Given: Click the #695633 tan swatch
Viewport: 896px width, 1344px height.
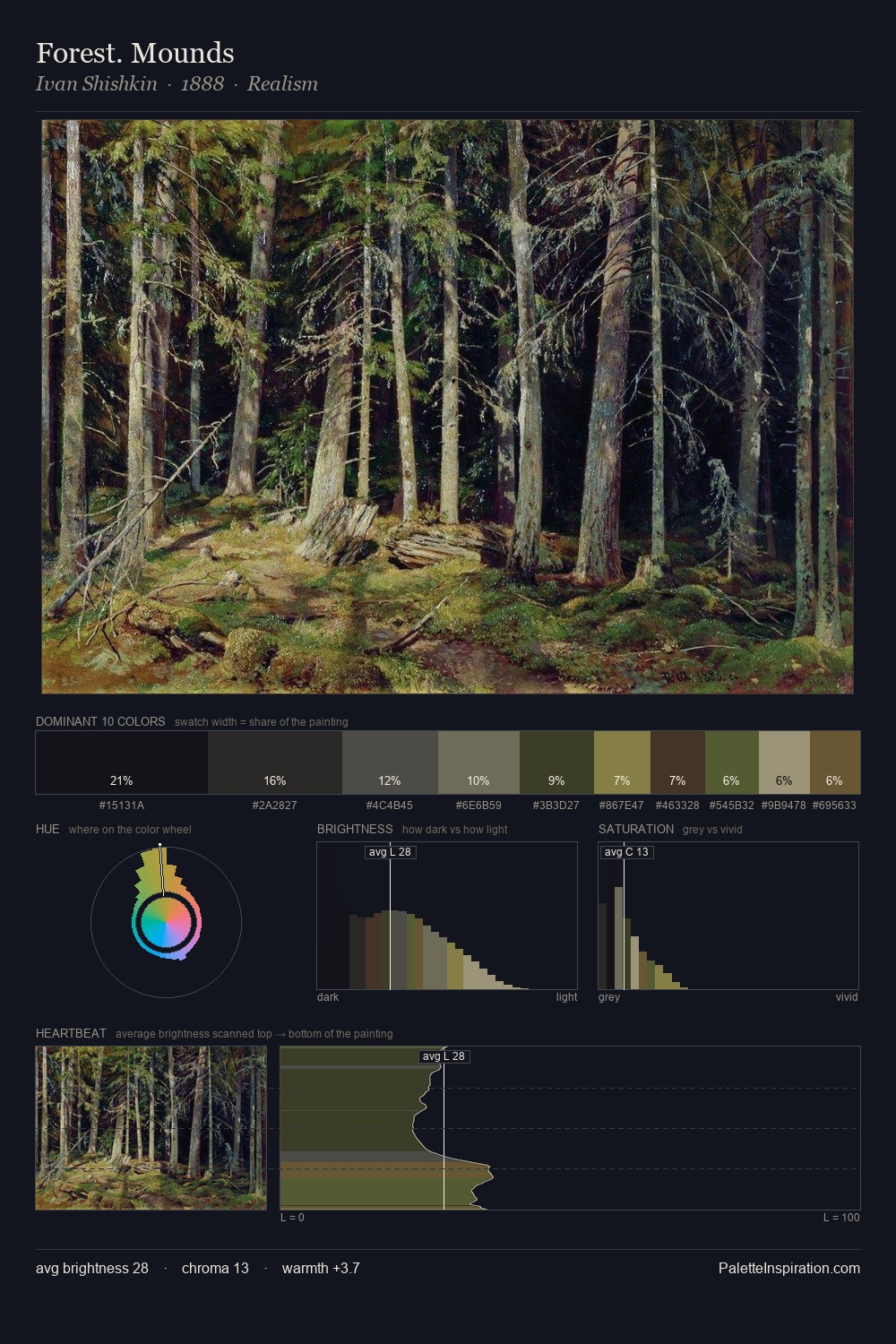Looking at the screenshot, I should pyautogui.click(x=835, y=762).
